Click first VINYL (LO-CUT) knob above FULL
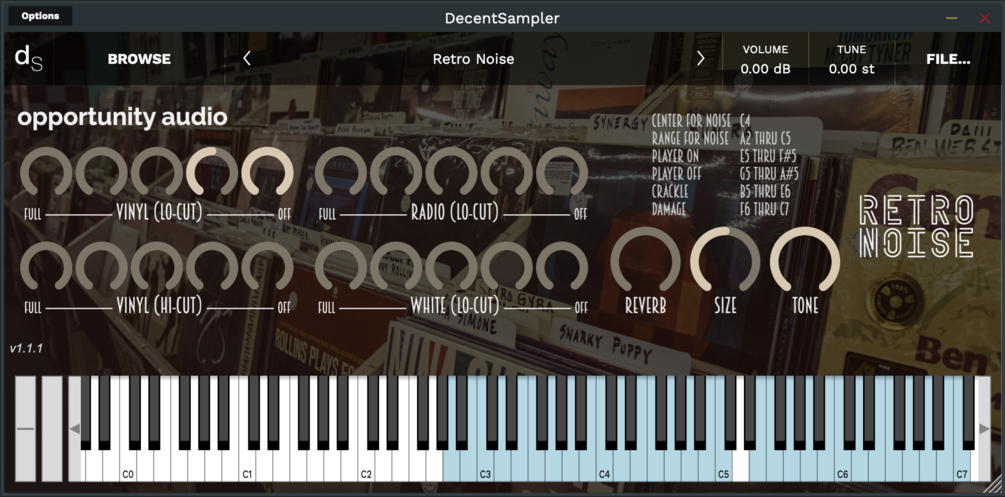The image size is (1005, 497). click(46, 173)
